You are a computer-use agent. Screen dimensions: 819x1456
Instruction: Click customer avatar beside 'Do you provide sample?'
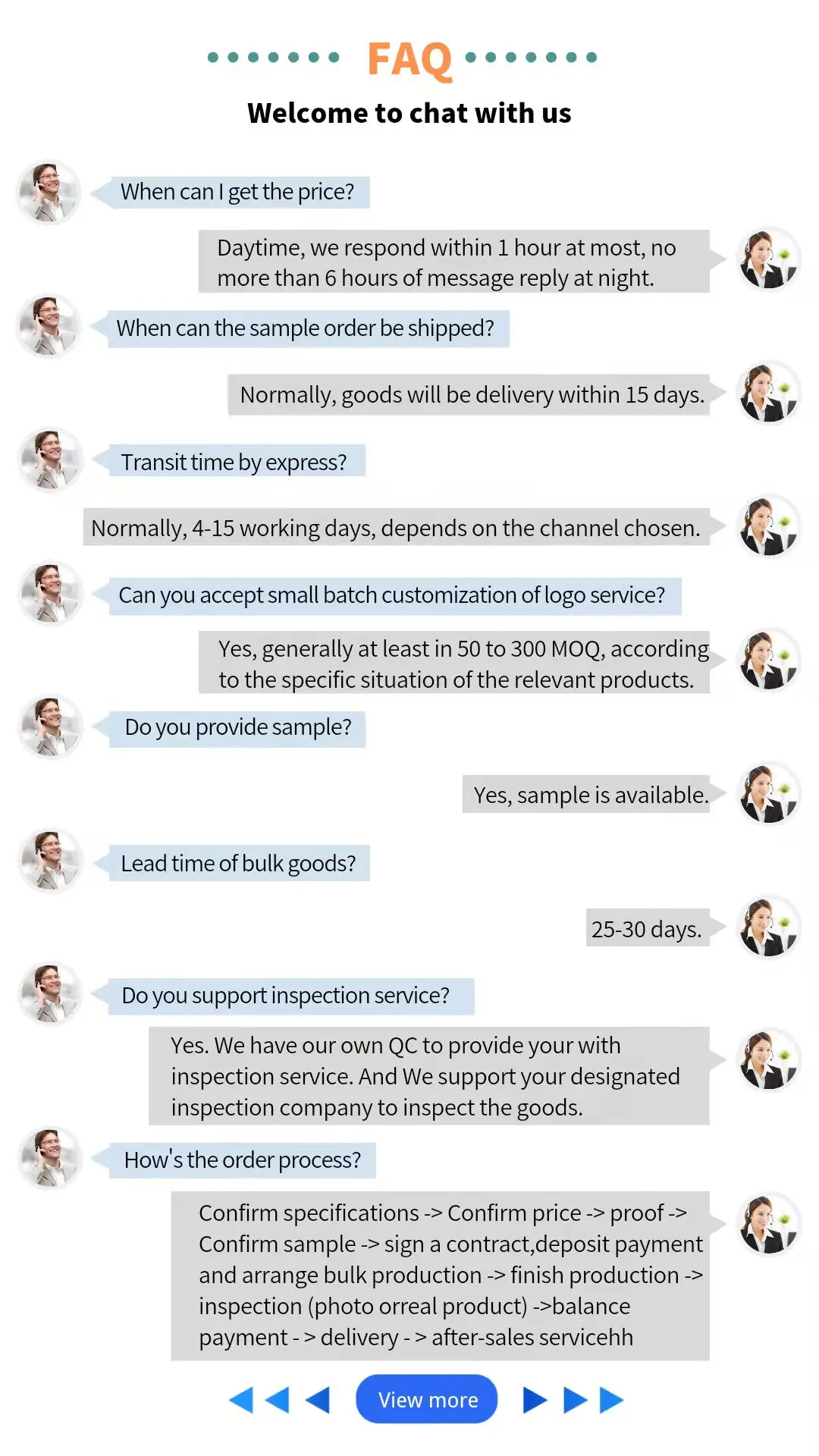(x=50, y=727)
